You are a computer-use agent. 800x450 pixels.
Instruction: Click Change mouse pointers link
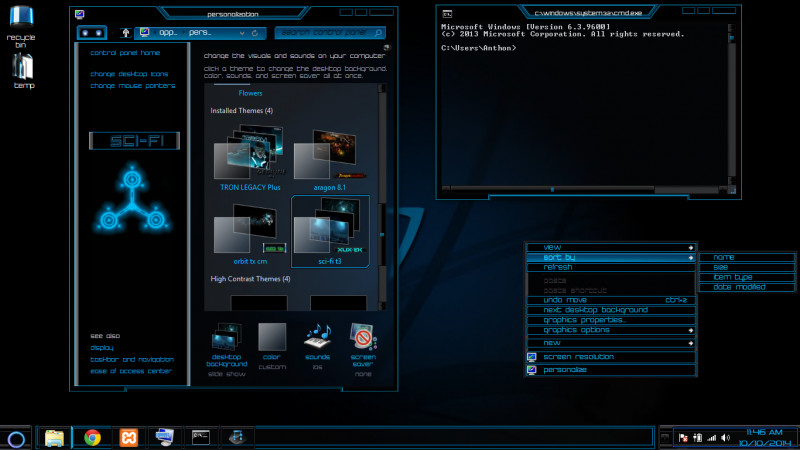click(x=133, y=86)
